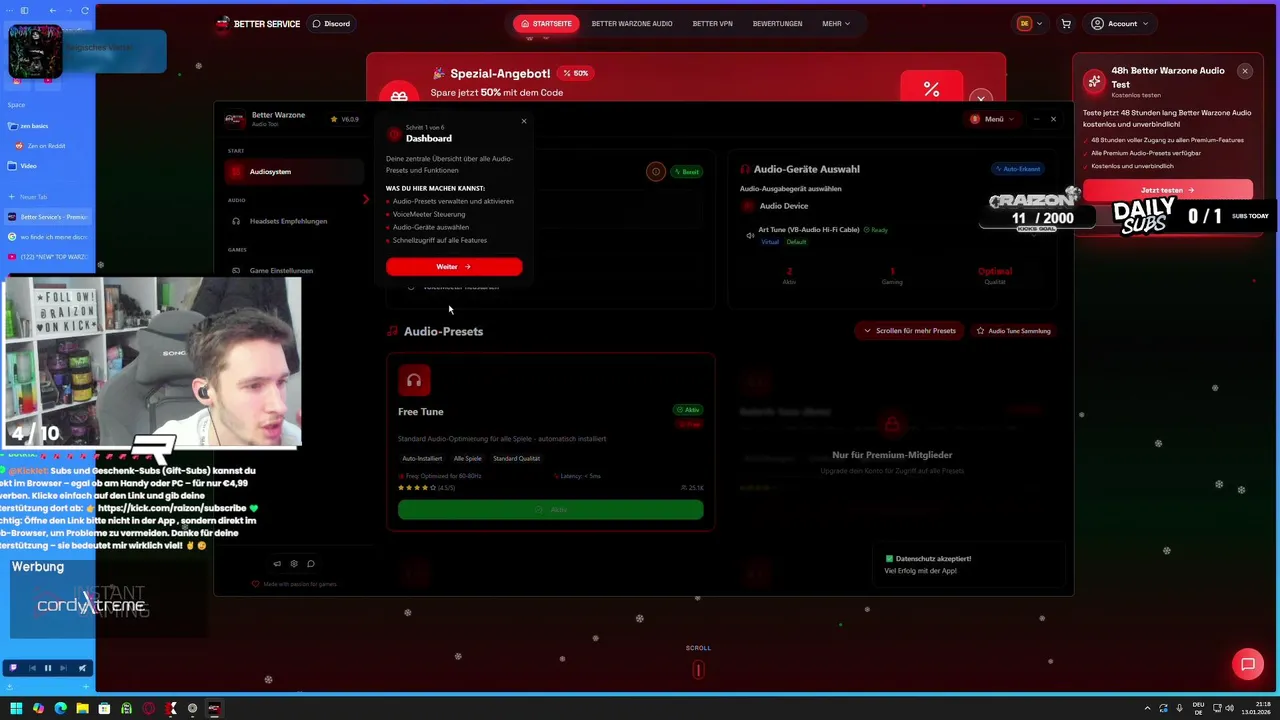The width and height of the screenshot is (1280, 720).
Task: Open the DE language selector
Action: point(1029,23)
